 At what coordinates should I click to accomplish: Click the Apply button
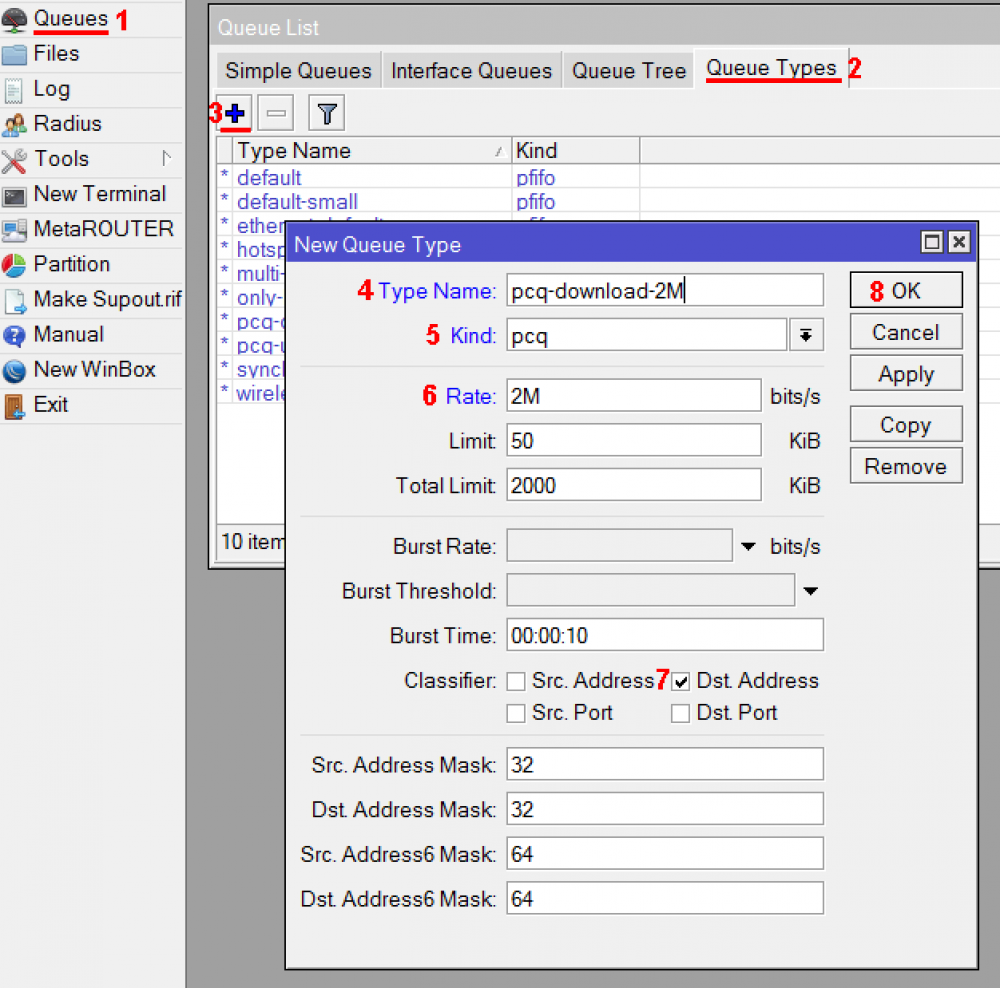point(905,374)
